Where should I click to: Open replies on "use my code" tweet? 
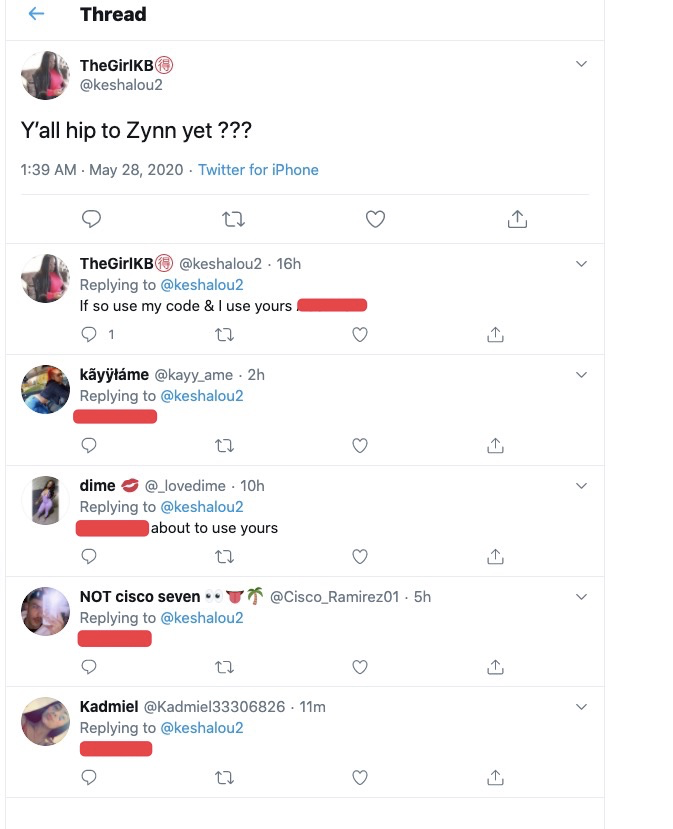[90, 335]
